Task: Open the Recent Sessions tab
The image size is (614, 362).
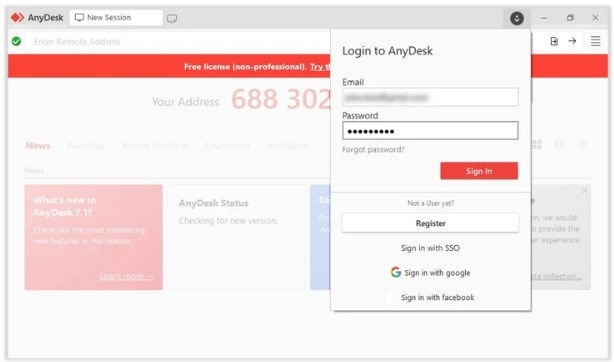Action: click(x=154, y=146)
